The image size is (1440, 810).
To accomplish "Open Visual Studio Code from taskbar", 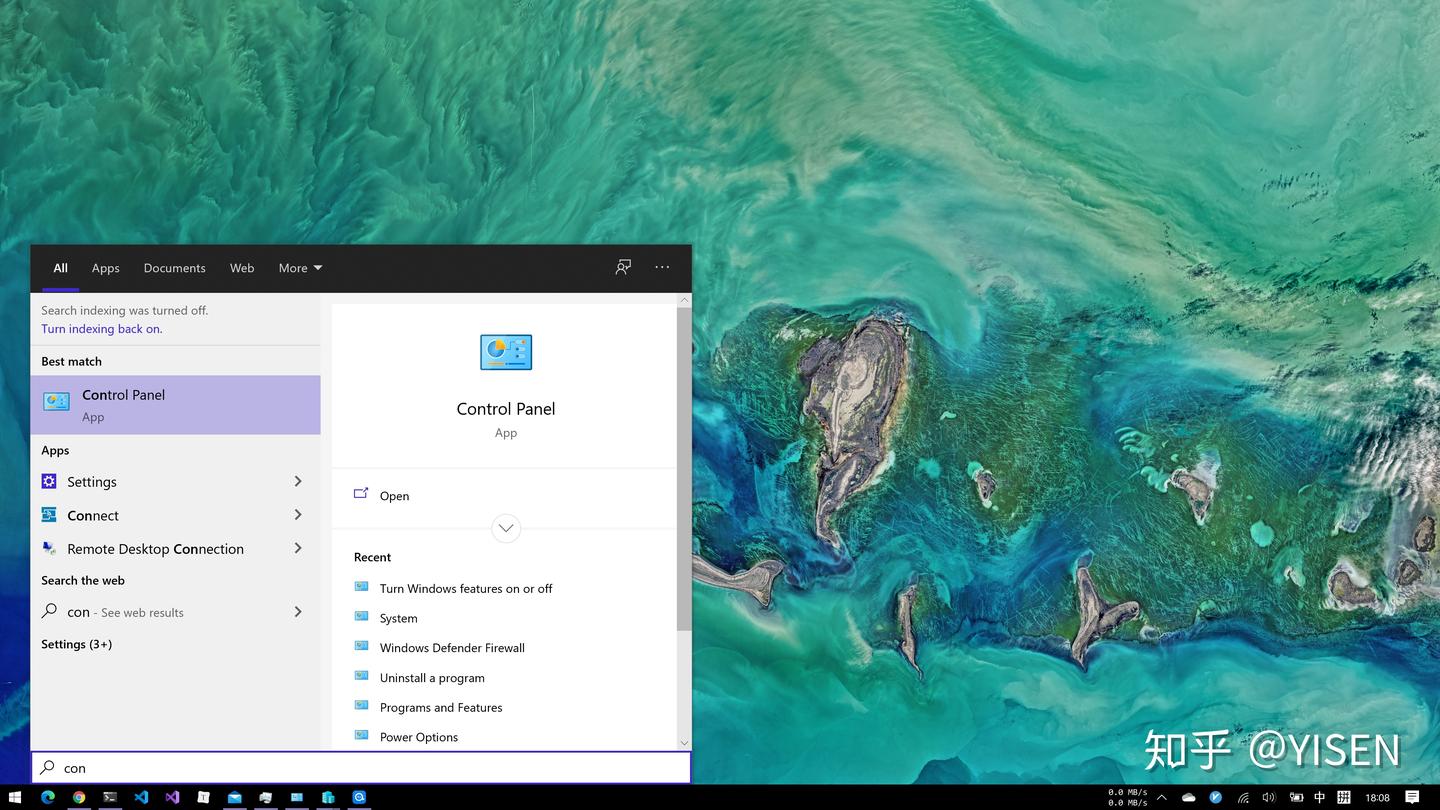I will pos(141,797).
